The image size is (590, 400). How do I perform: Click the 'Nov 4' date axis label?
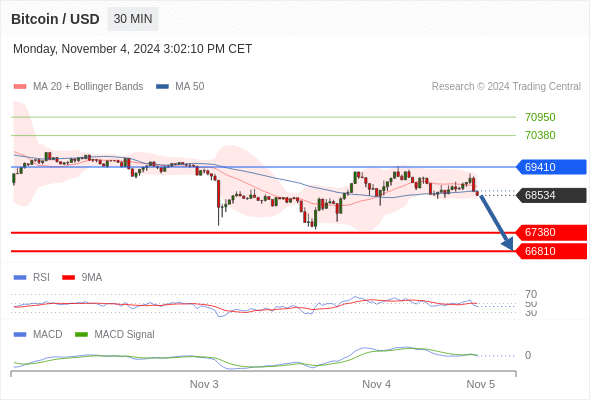(376, 384)
